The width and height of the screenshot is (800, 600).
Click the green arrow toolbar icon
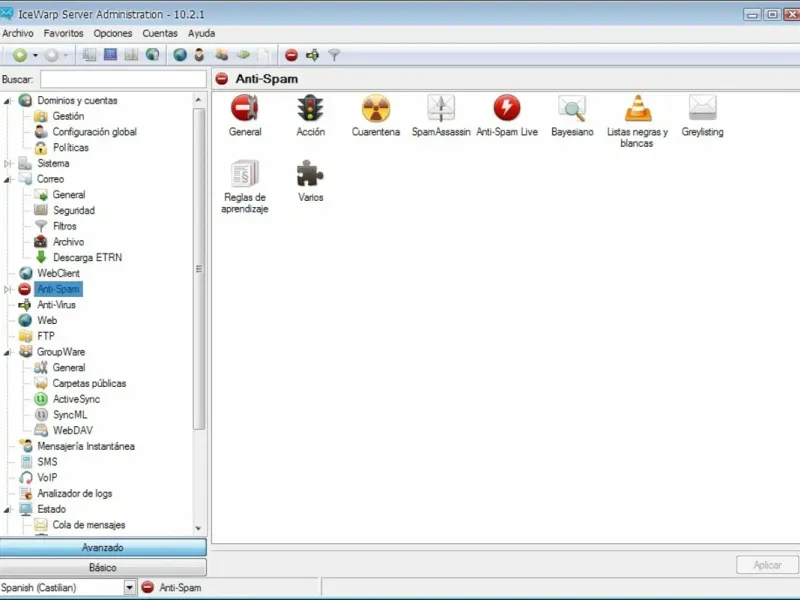pyautogui.click(x=243, y=55)
